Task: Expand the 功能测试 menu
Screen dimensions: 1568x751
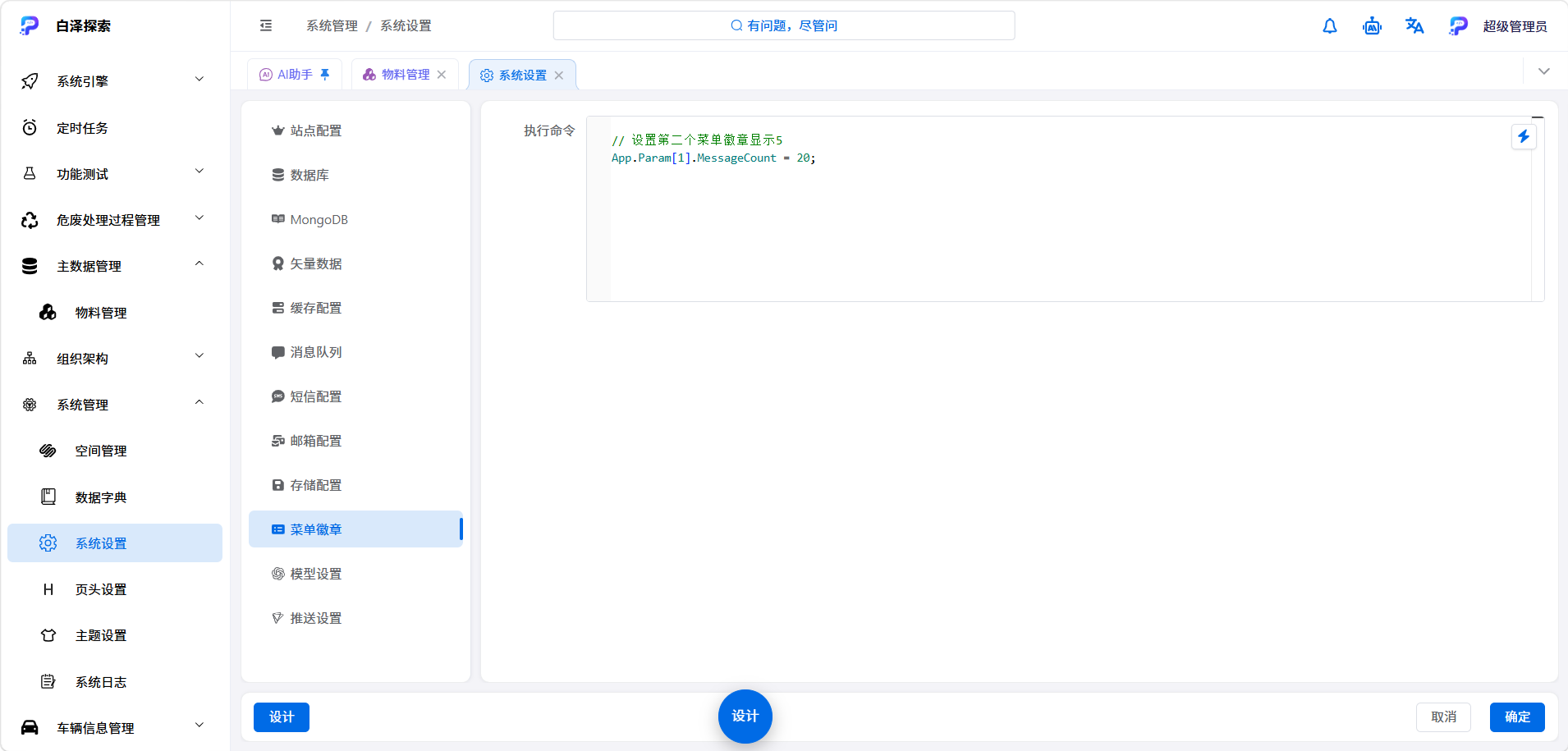Action: tap(115, 174)
